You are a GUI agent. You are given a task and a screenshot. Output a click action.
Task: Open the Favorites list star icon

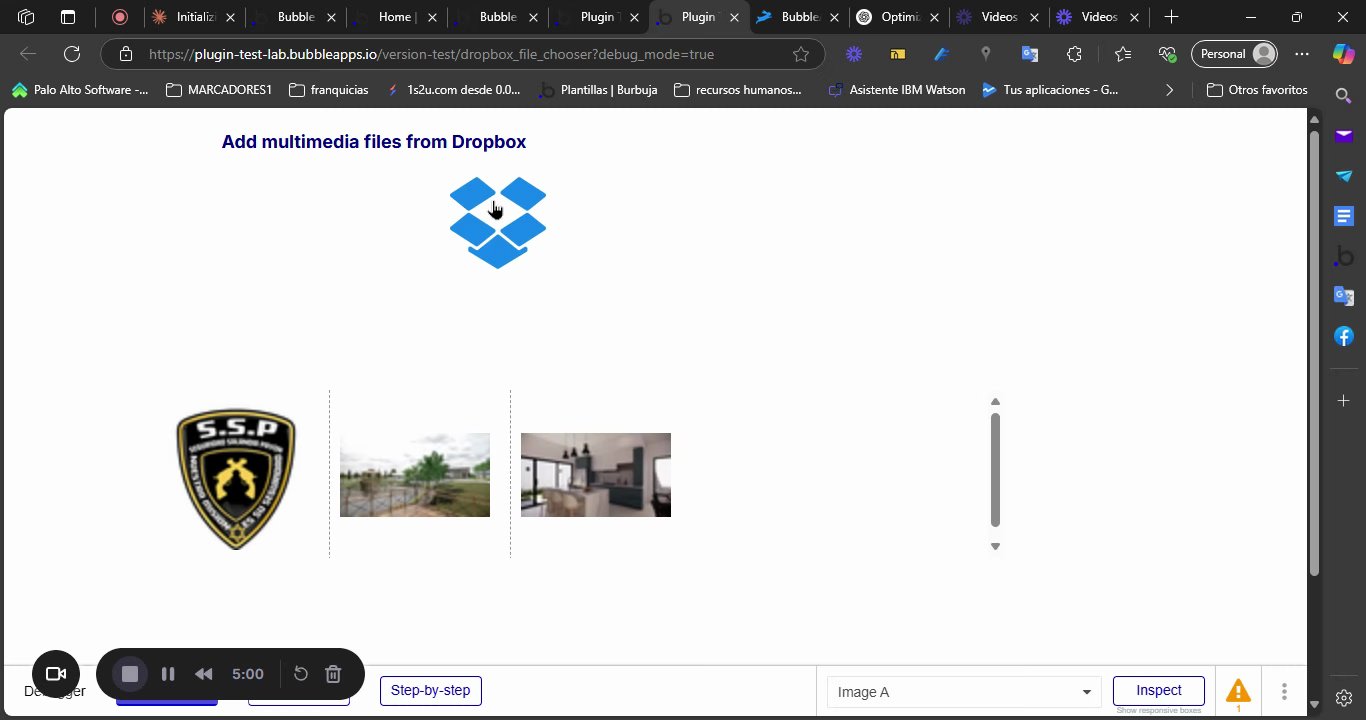coord(1122,54)
